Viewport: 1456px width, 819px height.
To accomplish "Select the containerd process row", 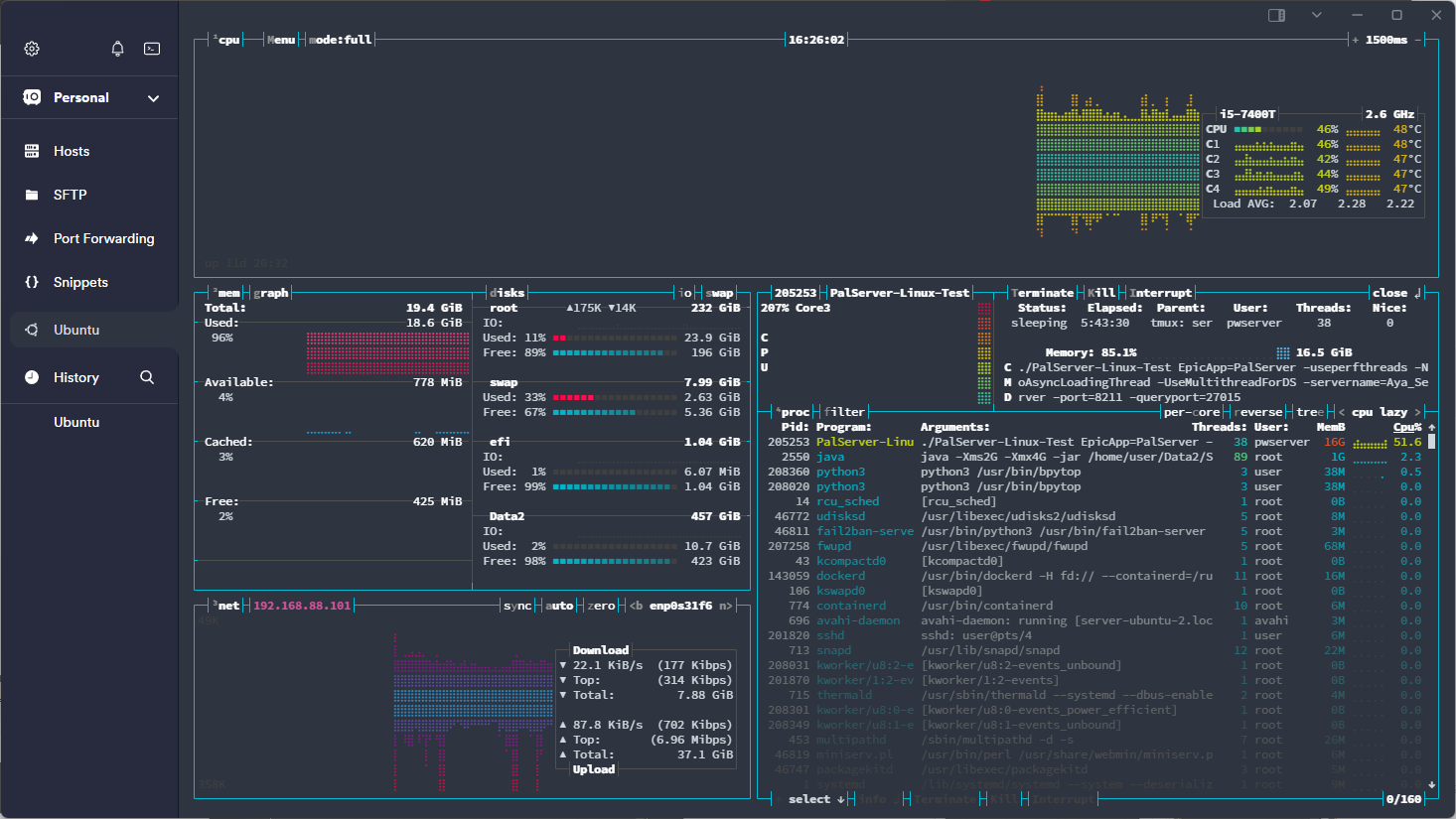I will pyautogui.click(x=1094, y=606).
